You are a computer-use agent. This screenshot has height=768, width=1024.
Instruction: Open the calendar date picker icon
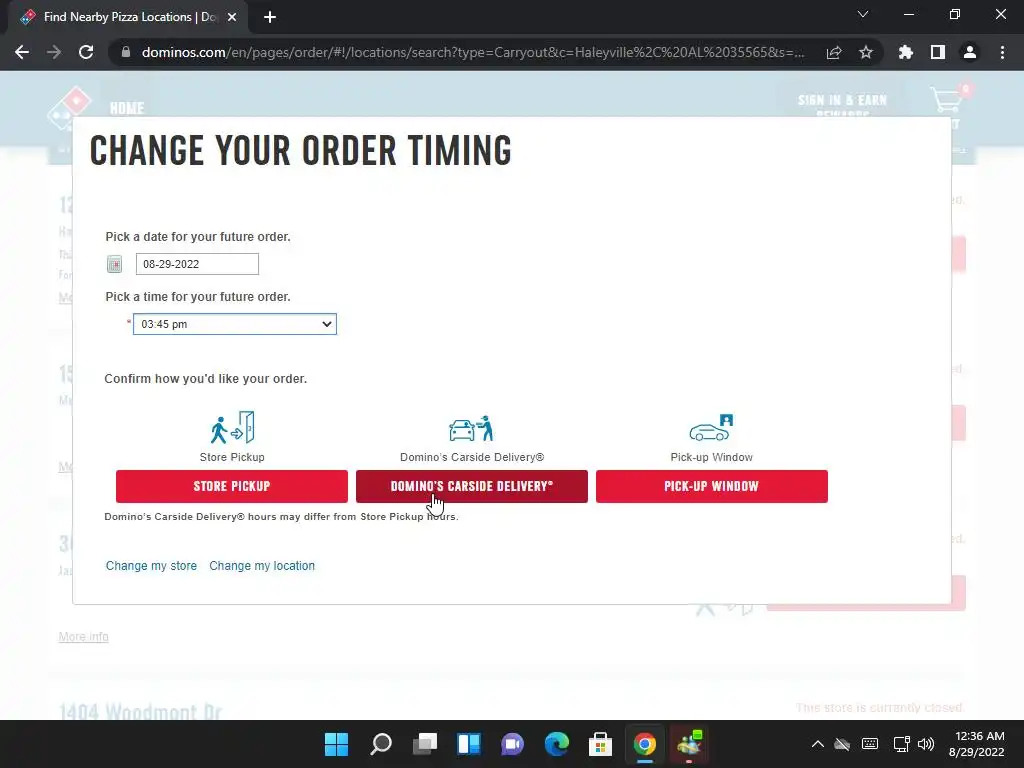point(114,264)
